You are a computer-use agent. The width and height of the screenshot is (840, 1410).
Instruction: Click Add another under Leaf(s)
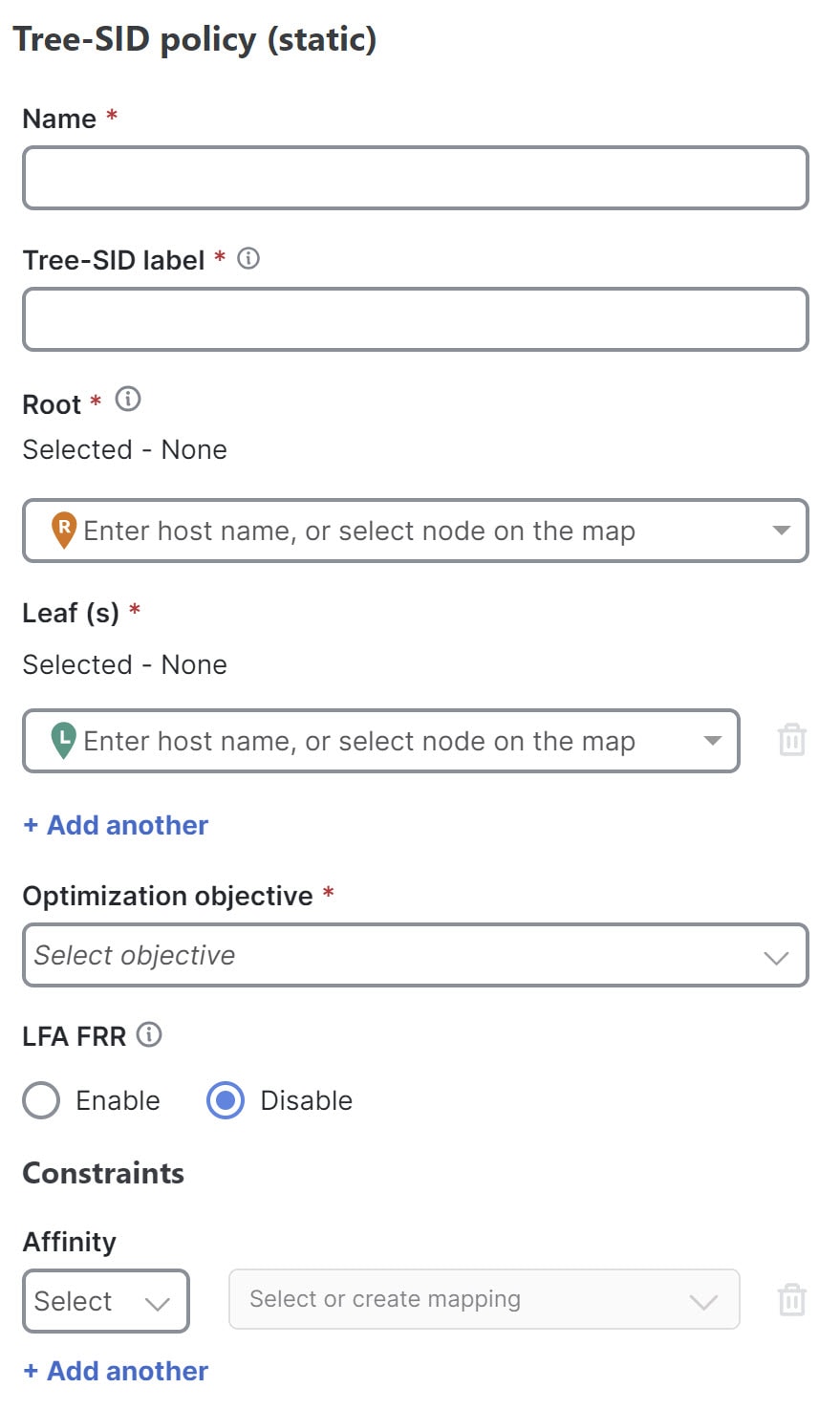click(116, 825)
